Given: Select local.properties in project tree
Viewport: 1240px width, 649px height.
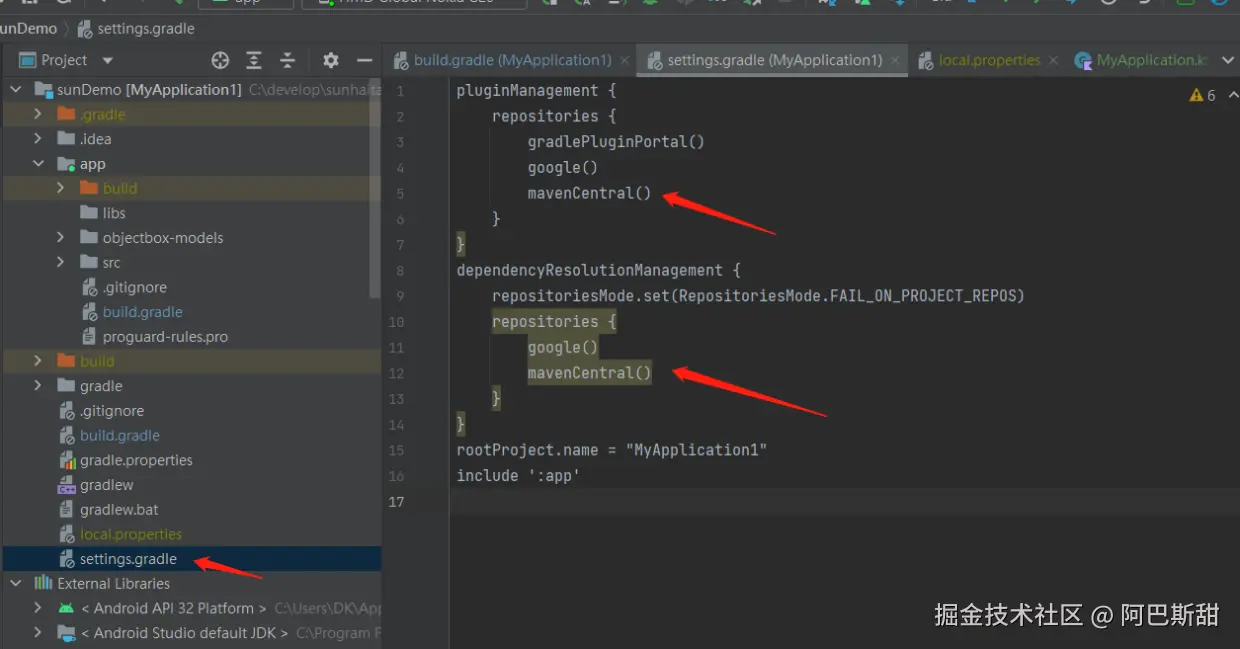Looking at the screenshot, I should coord(119,534).
